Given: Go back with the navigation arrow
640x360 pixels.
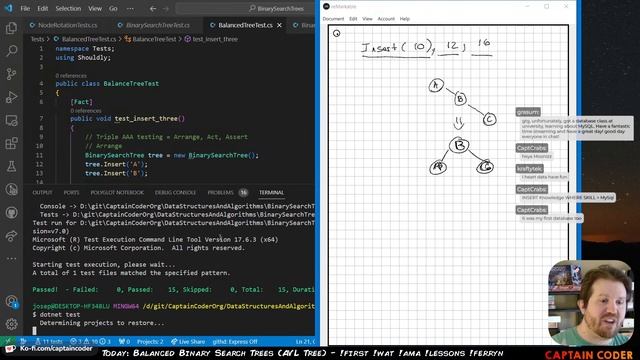Looking at the screenshot, I should pyautogui.click(x=153, y=9).
